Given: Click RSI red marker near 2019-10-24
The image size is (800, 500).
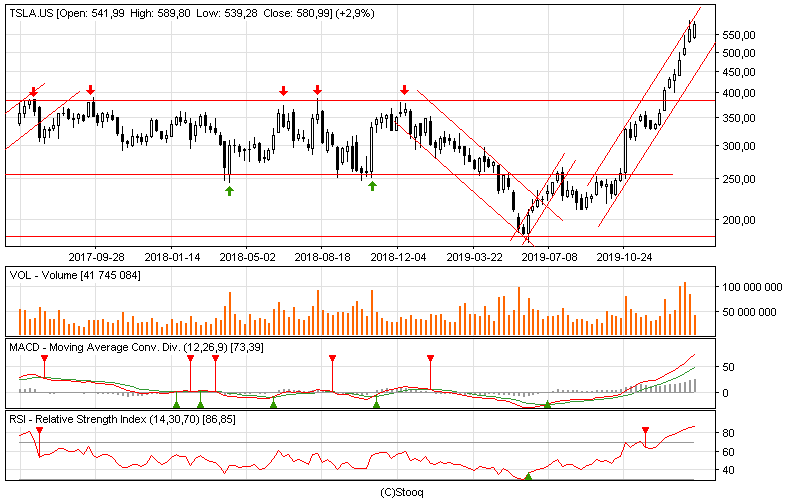Looking at the screenshot, I should point(645,431).
